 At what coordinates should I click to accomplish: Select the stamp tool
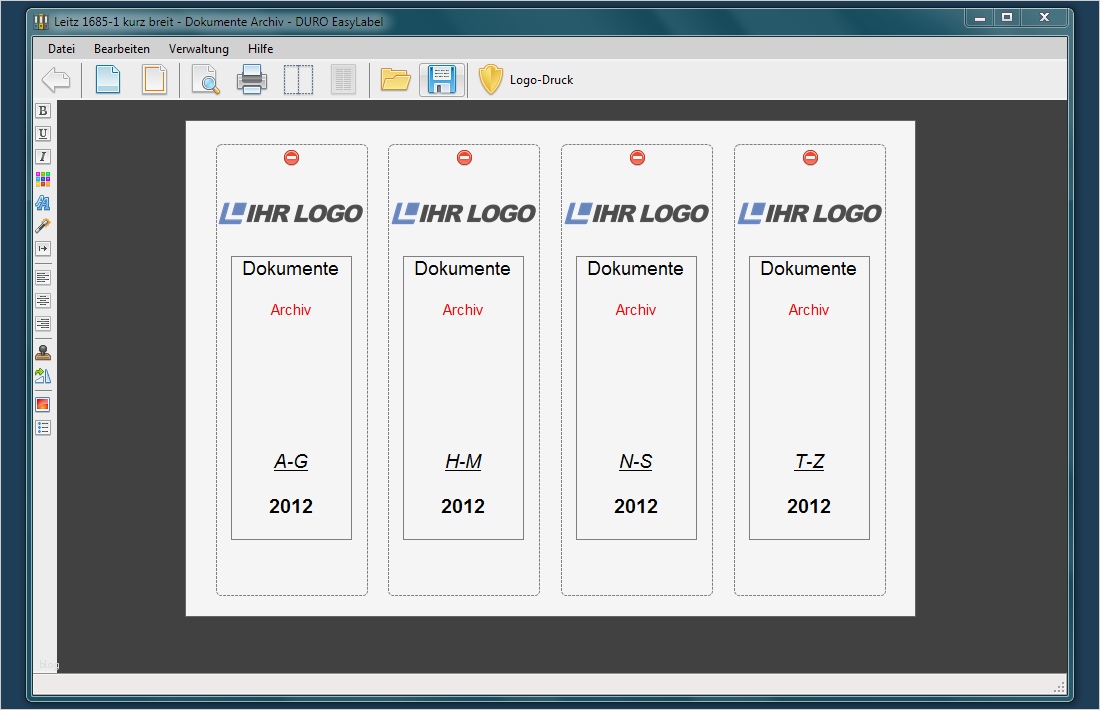tap(43, 353)
